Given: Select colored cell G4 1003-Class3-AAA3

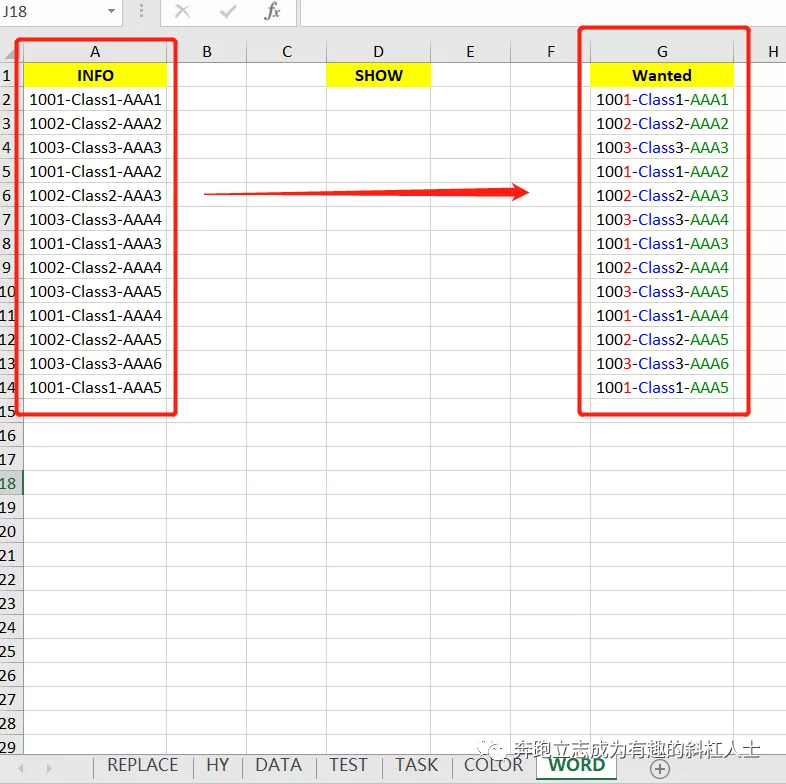Looking at the screenshot, I should [x=662, y=147].
